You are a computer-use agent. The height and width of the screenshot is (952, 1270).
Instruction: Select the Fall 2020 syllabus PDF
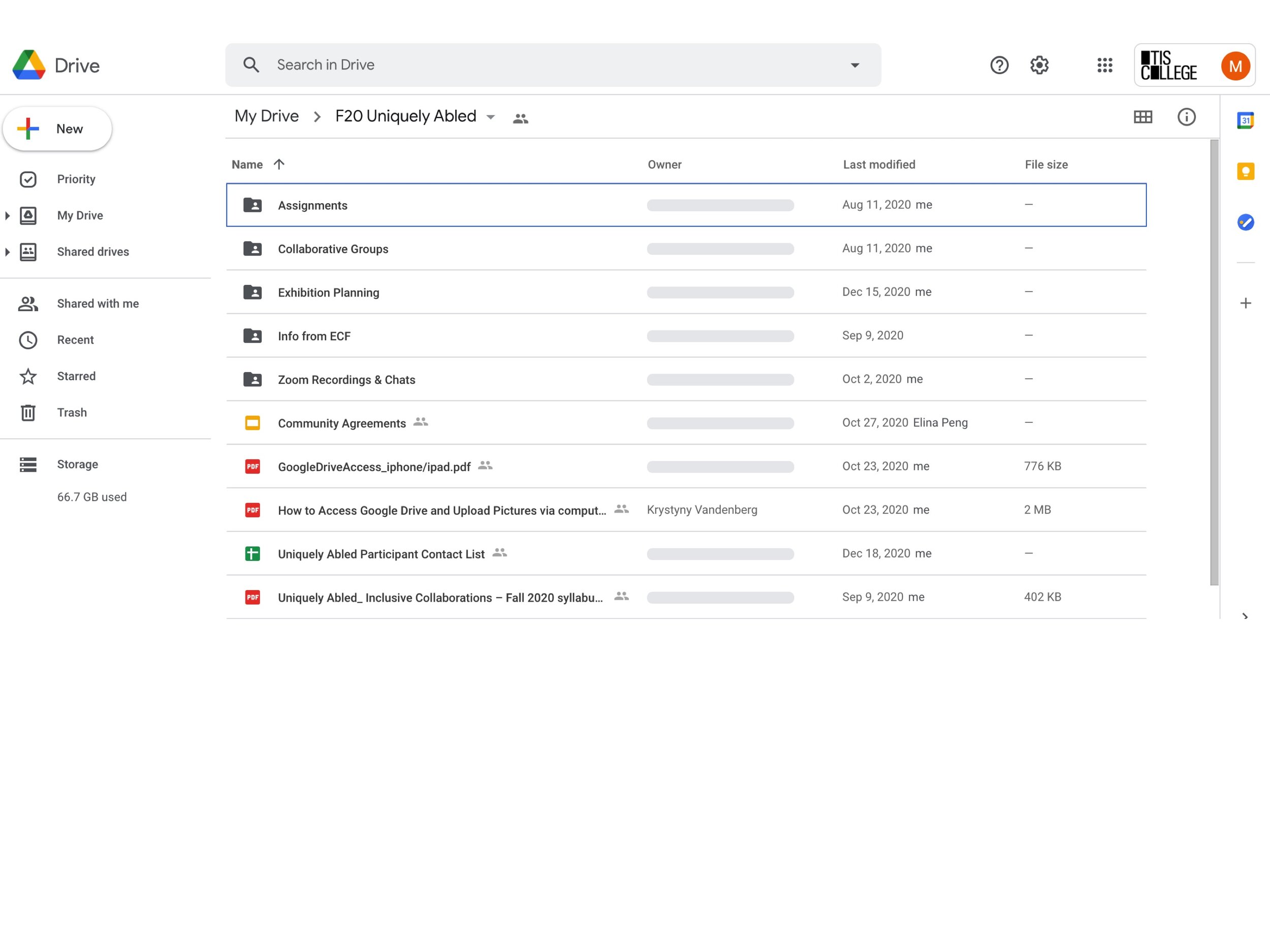(x=686, y=598)
